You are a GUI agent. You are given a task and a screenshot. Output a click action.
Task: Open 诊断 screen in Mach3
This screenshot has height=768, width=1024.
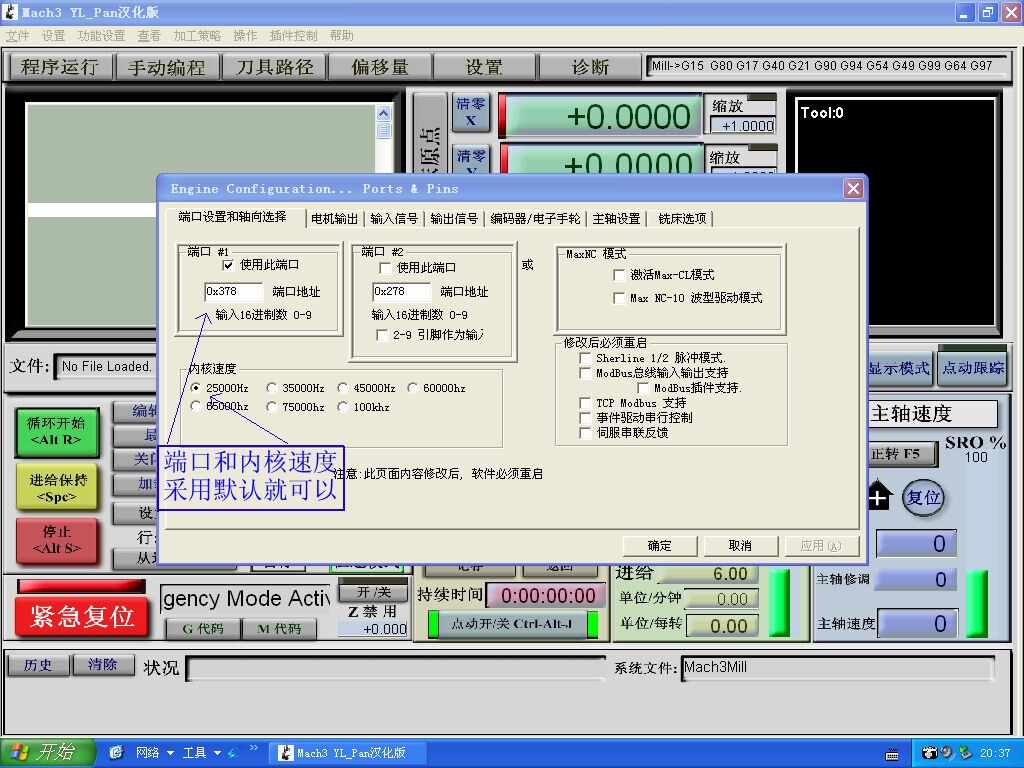(590, 67)
